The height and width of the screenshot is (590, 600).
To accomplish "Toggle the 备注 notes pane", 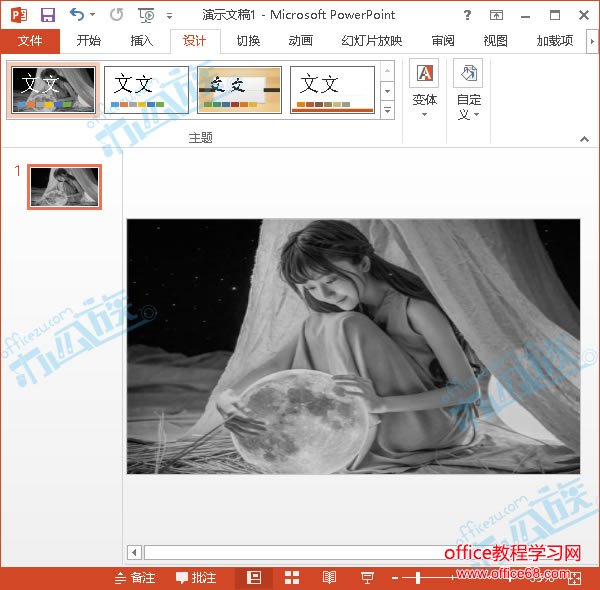I will click(x=135, y=578).
